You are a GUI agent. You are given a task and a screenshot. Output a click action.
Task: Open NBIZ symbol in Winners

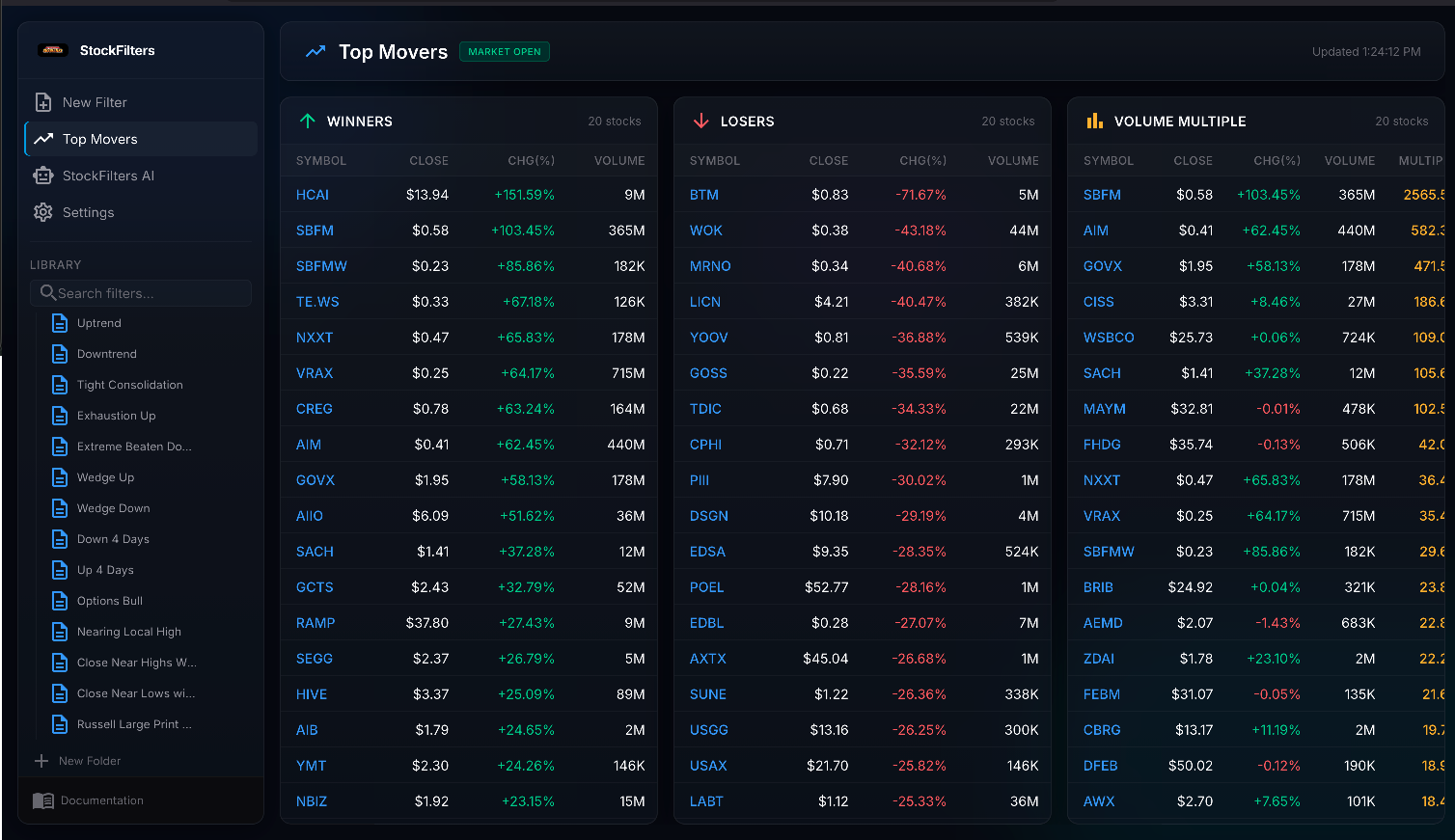(x=312, y=801)
